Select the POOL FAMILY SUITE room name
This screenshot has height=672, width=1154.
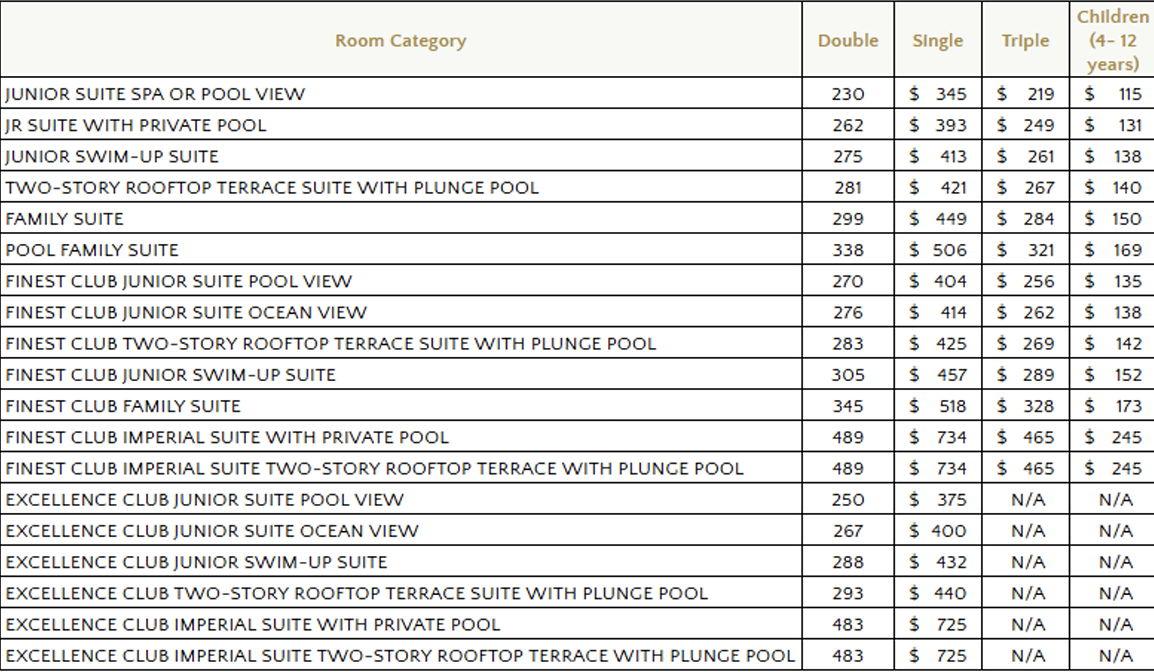point(91,250)
